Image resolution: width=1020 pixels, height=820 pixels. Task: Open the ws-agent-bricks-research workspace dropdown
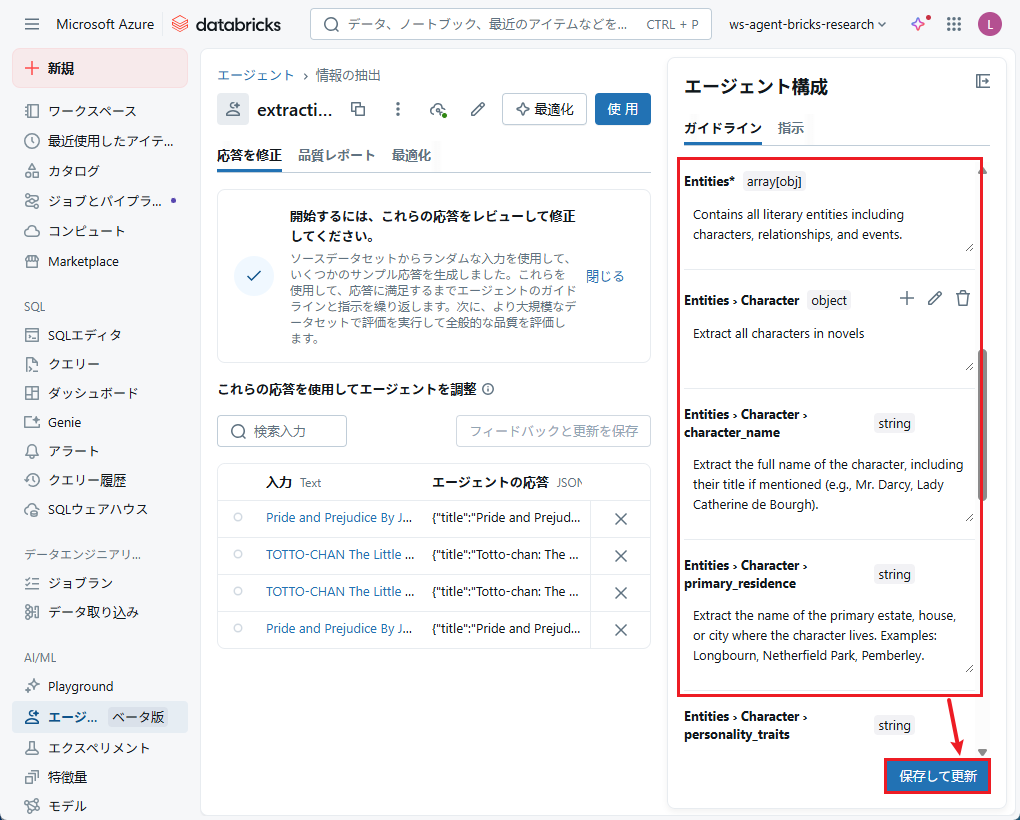coord(808,24)
